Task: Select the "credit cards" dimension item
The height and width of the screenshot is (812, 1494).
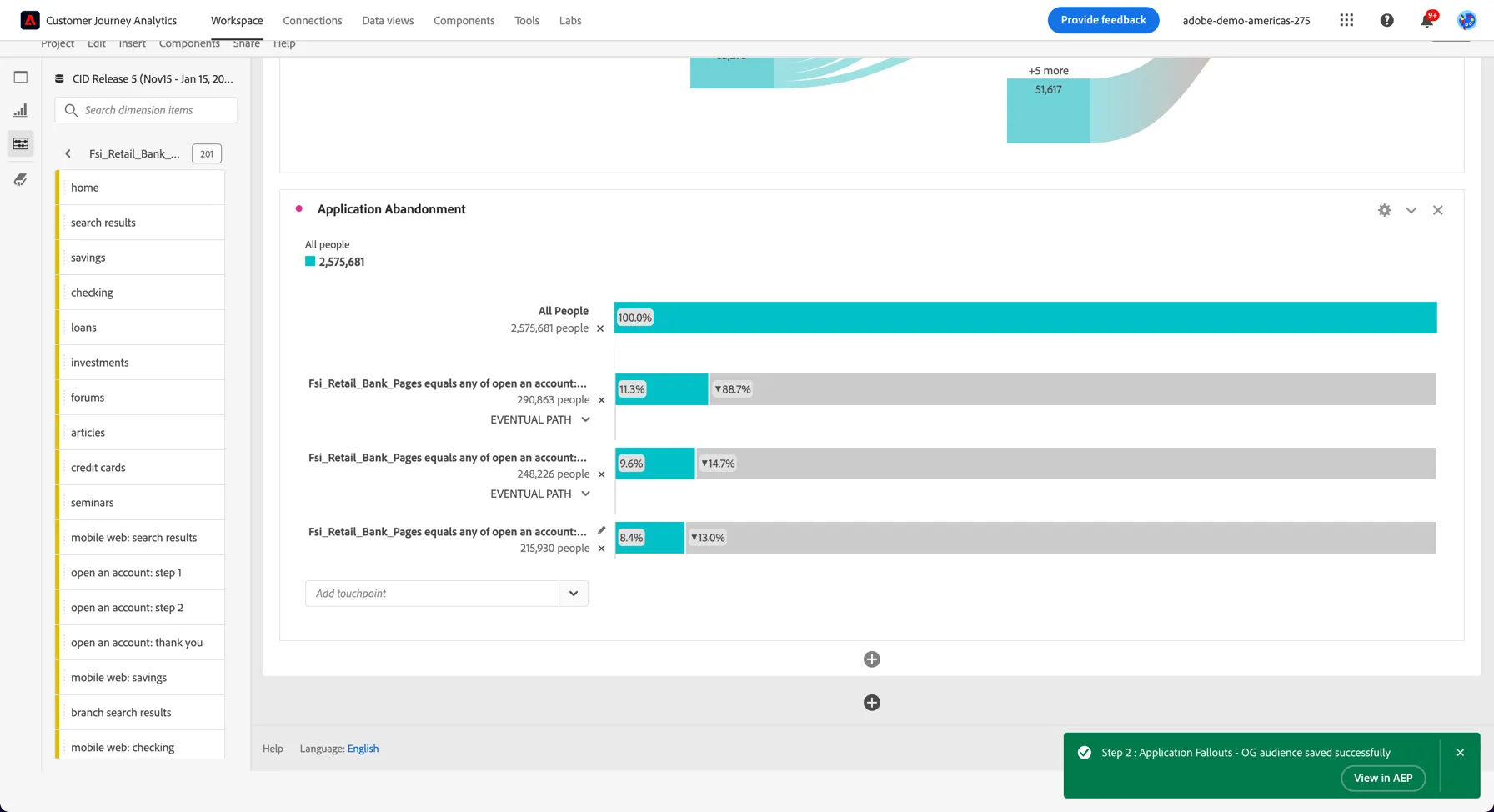Action: pyautogui.click(x=141, y=468)
